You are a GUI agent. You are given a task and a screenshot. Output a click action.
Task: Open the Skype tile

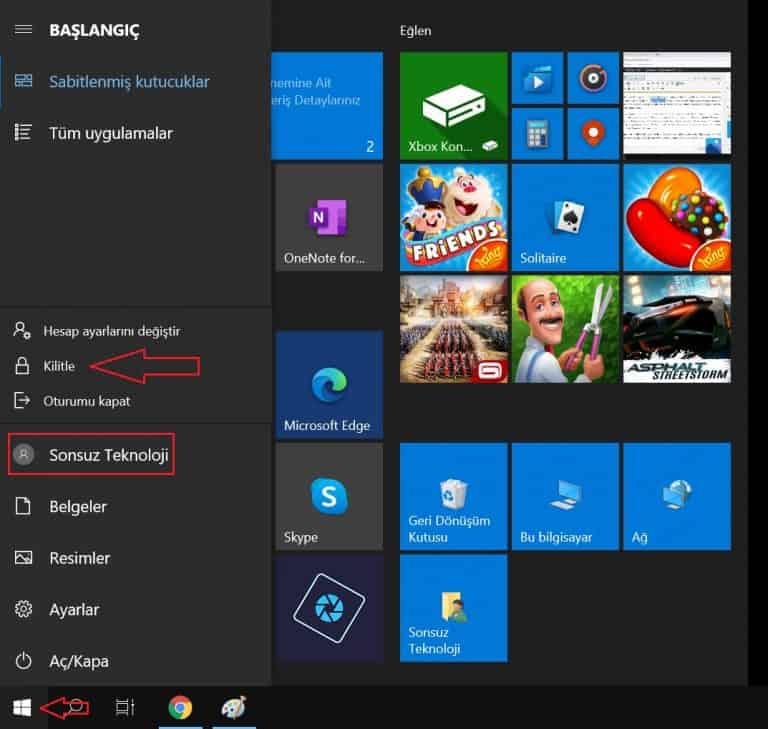pyautogui.click(x=329, y=496)
